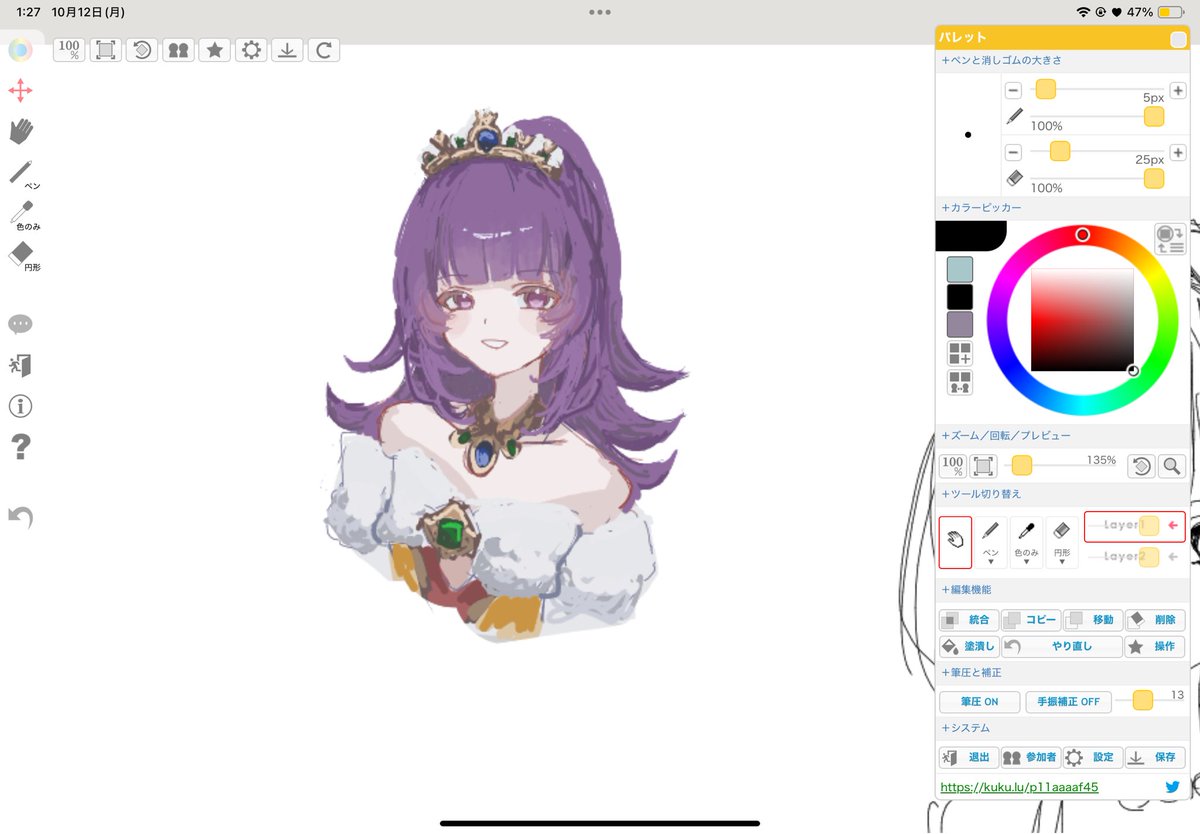Click 100% zoom icon in top toolbar
The image size is (1200, 834).
[x=69, y=49]
